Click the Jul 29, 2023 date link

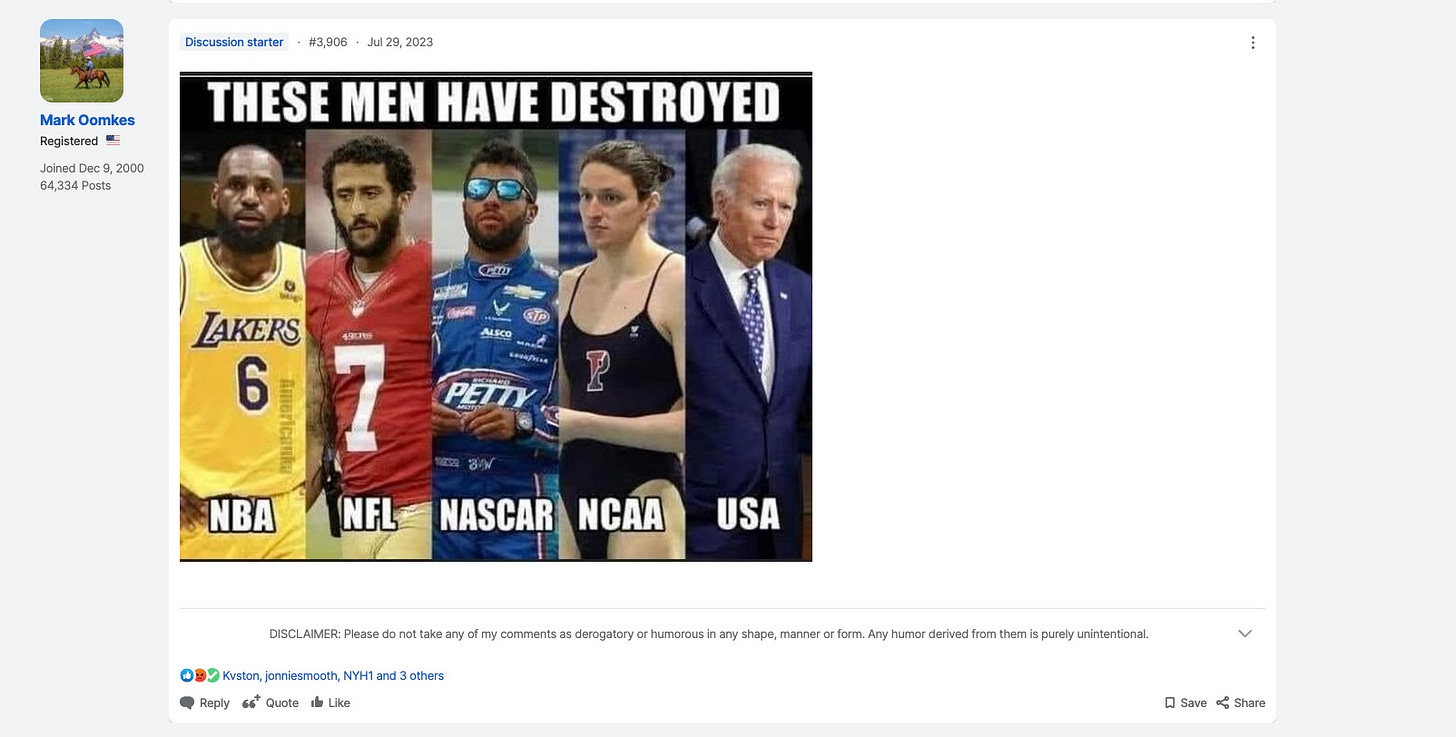(x=400, y=42)
